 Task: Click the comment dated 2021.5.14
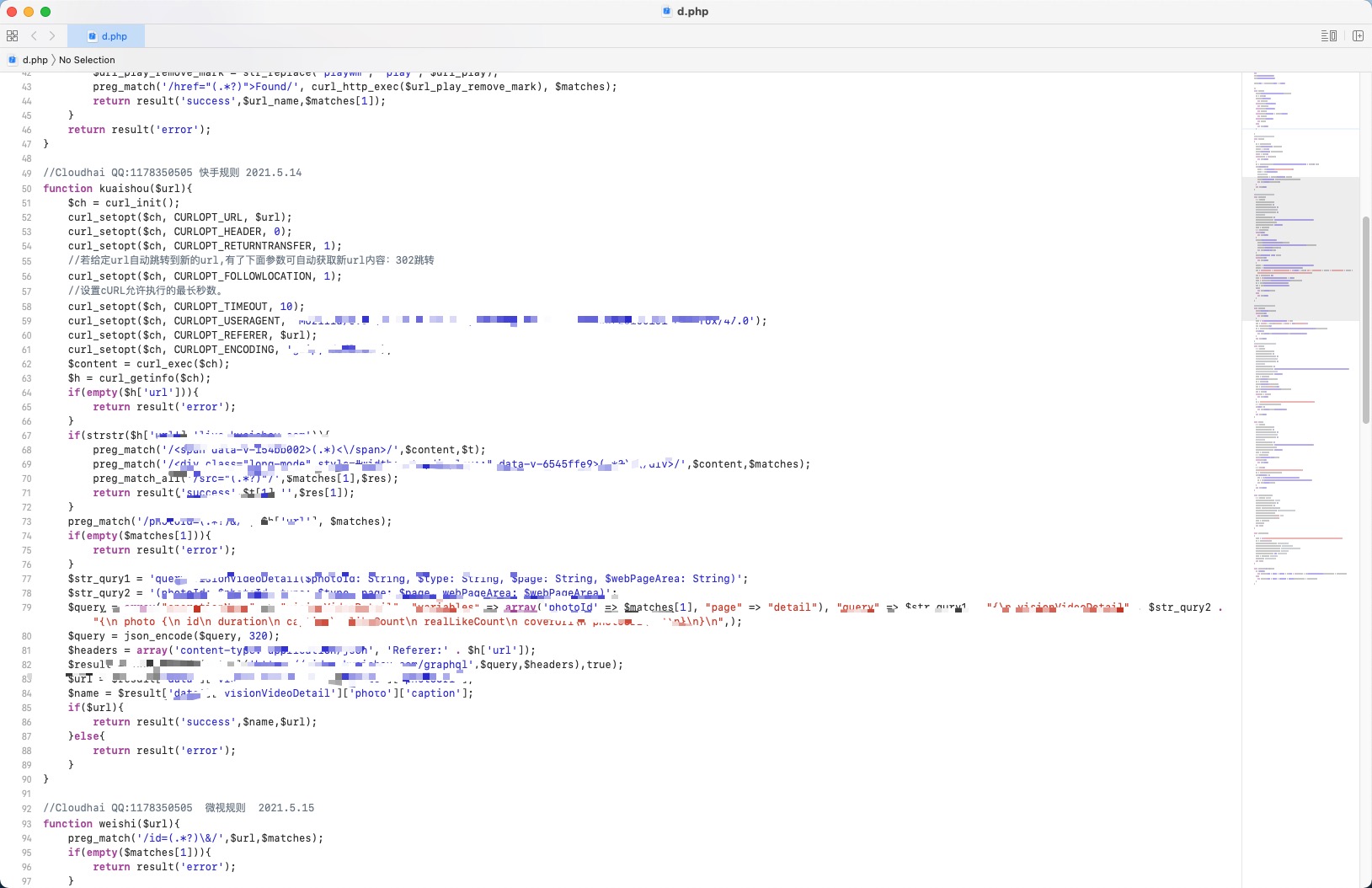point(173,173)
